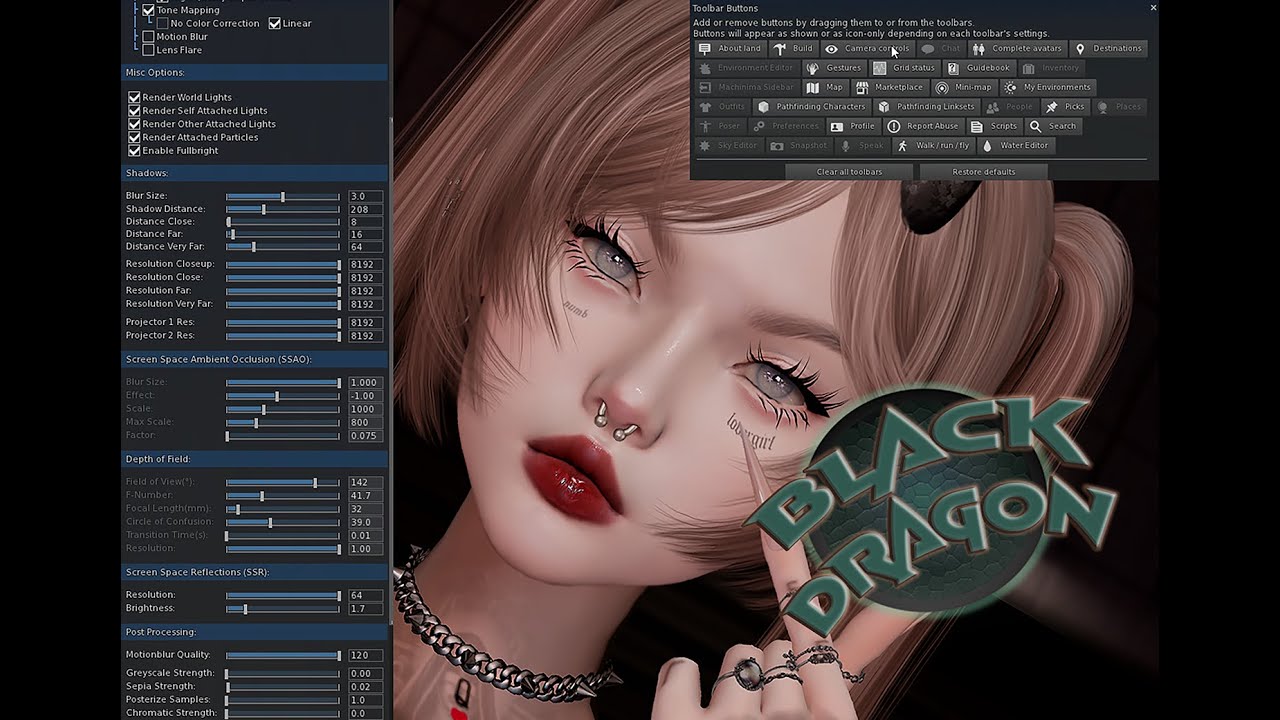Image resolution: width=1280 pixels, height=720 pixels.
Task: Click the Post Processing section header
Action: tap(254, 632)
